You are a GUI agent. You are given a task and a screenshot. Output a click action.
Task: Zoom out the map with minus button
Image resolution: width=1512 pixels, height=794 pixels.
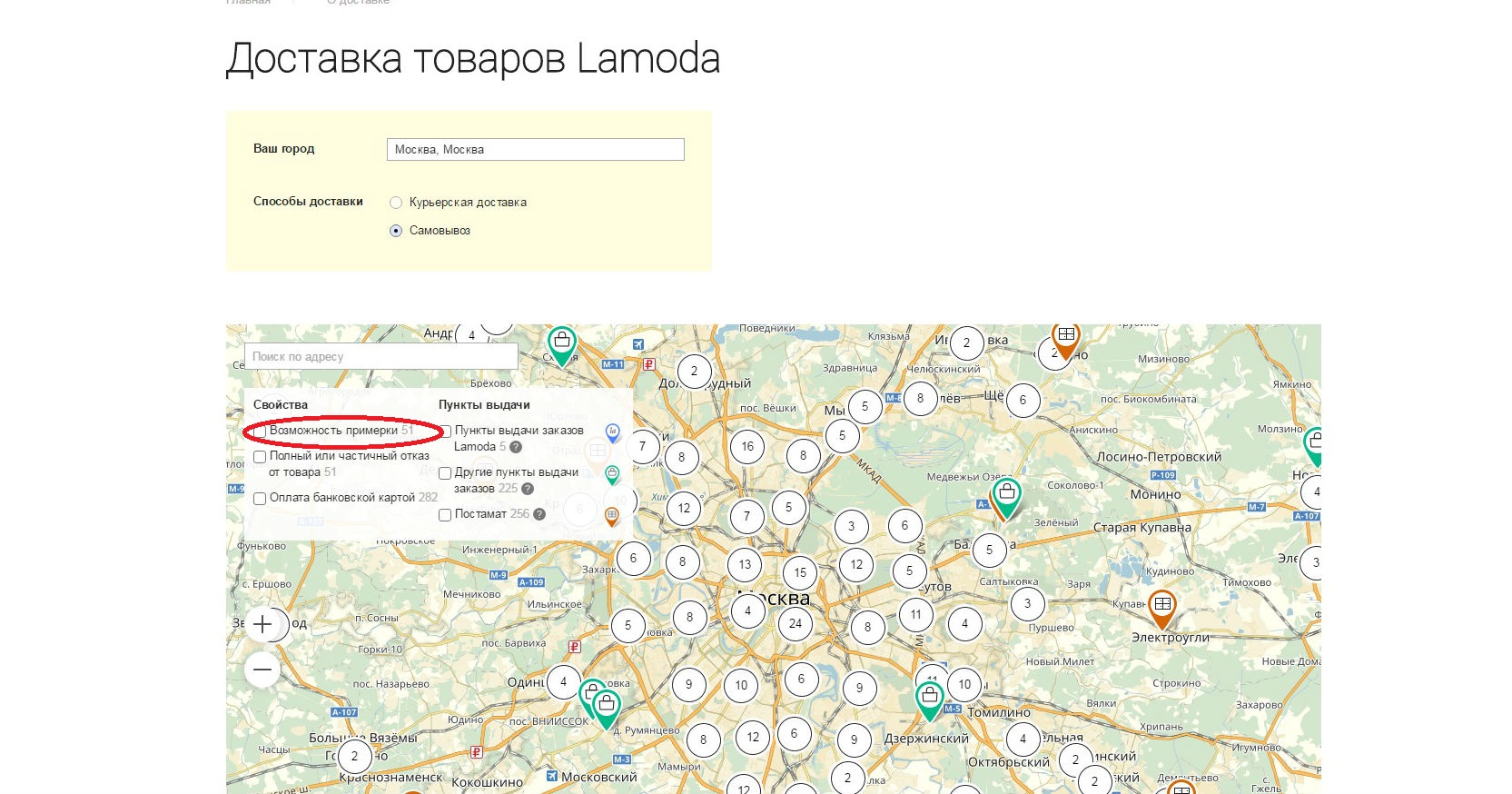[x=262, y=670]
